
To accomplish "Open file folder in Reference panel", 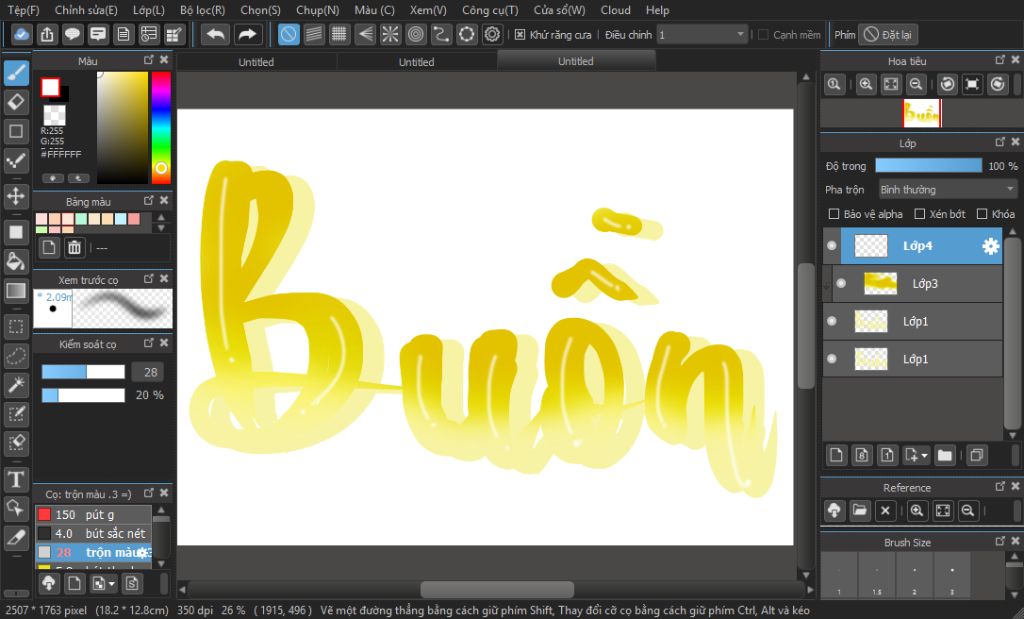I will click(x=860, y=511).
